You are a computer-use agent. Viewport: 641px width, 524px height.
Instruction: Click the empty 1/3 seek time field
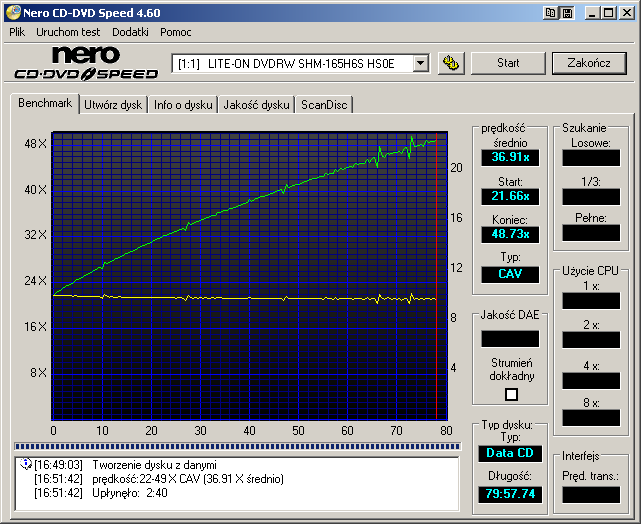point(591,197)
